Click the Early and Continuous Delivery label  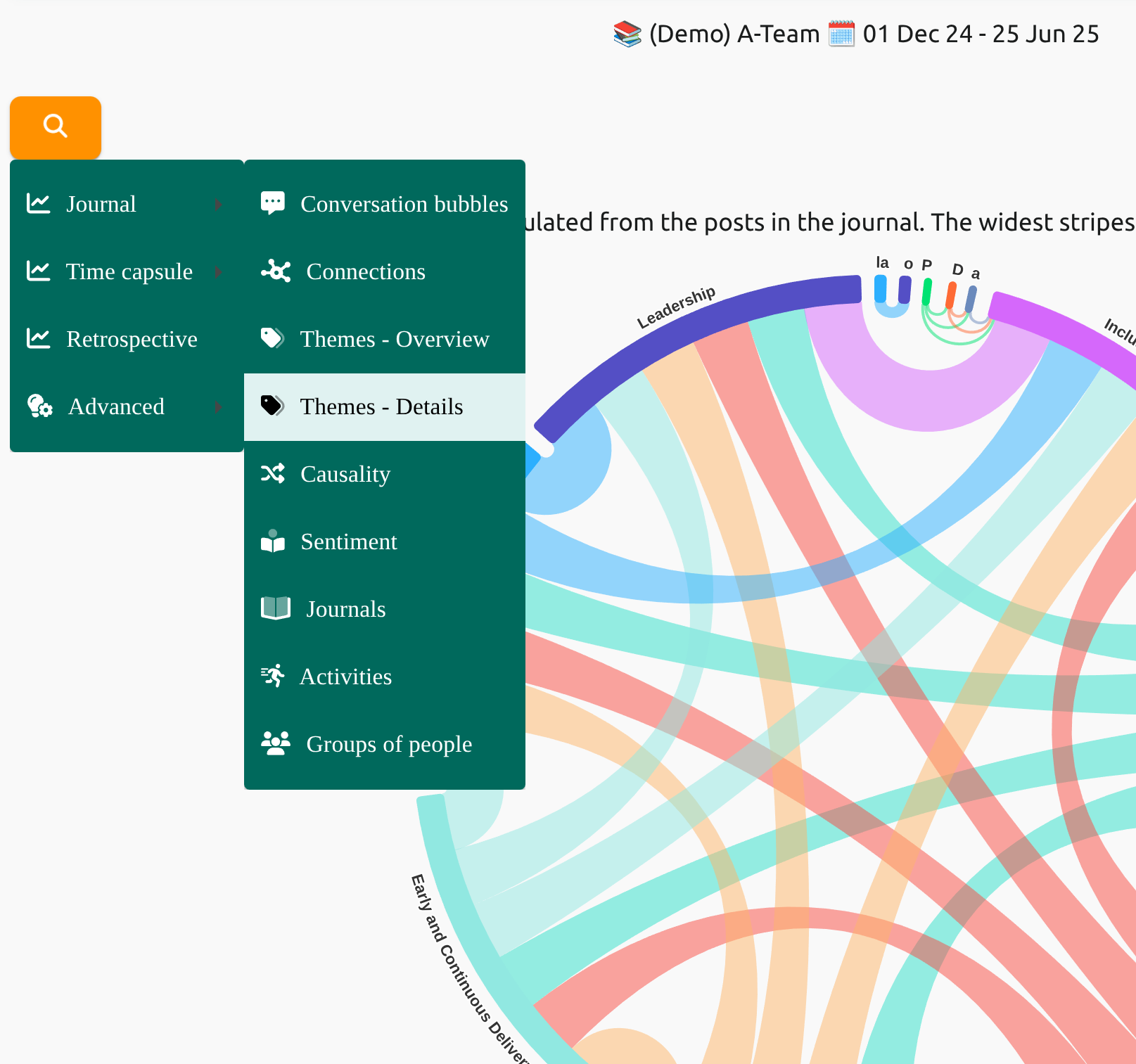pos(468,969)
